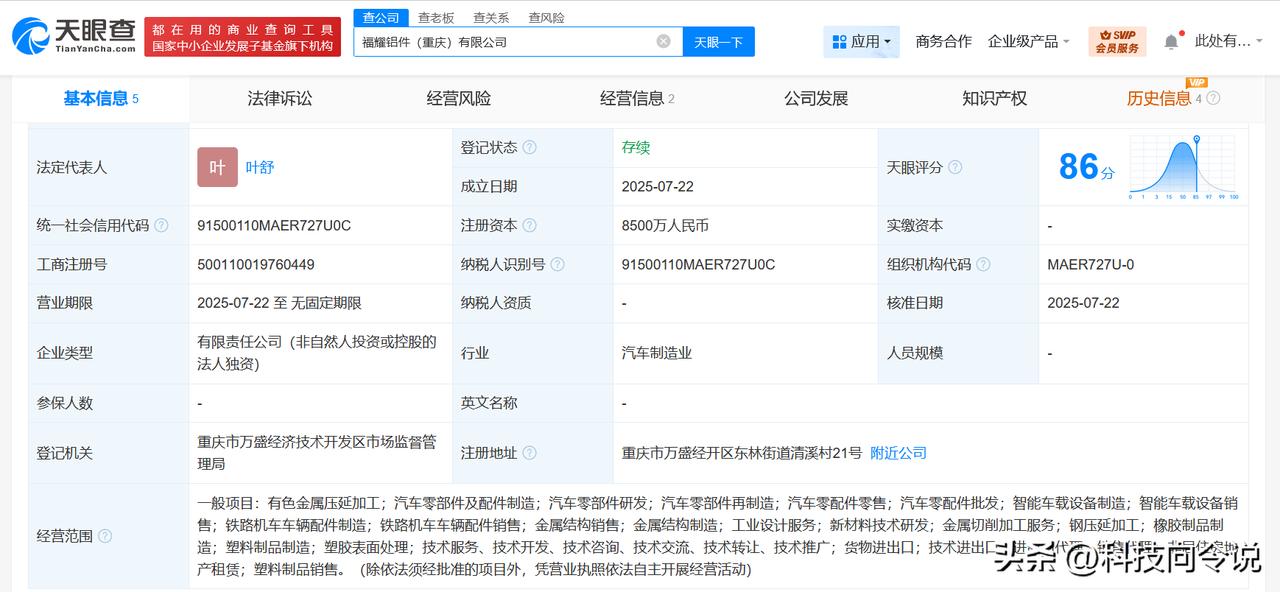The height and width of the screenshot is (592, 1280).
Task: Open notifications bell icon
Action: pyautogui.click(x=1171, y=41)
